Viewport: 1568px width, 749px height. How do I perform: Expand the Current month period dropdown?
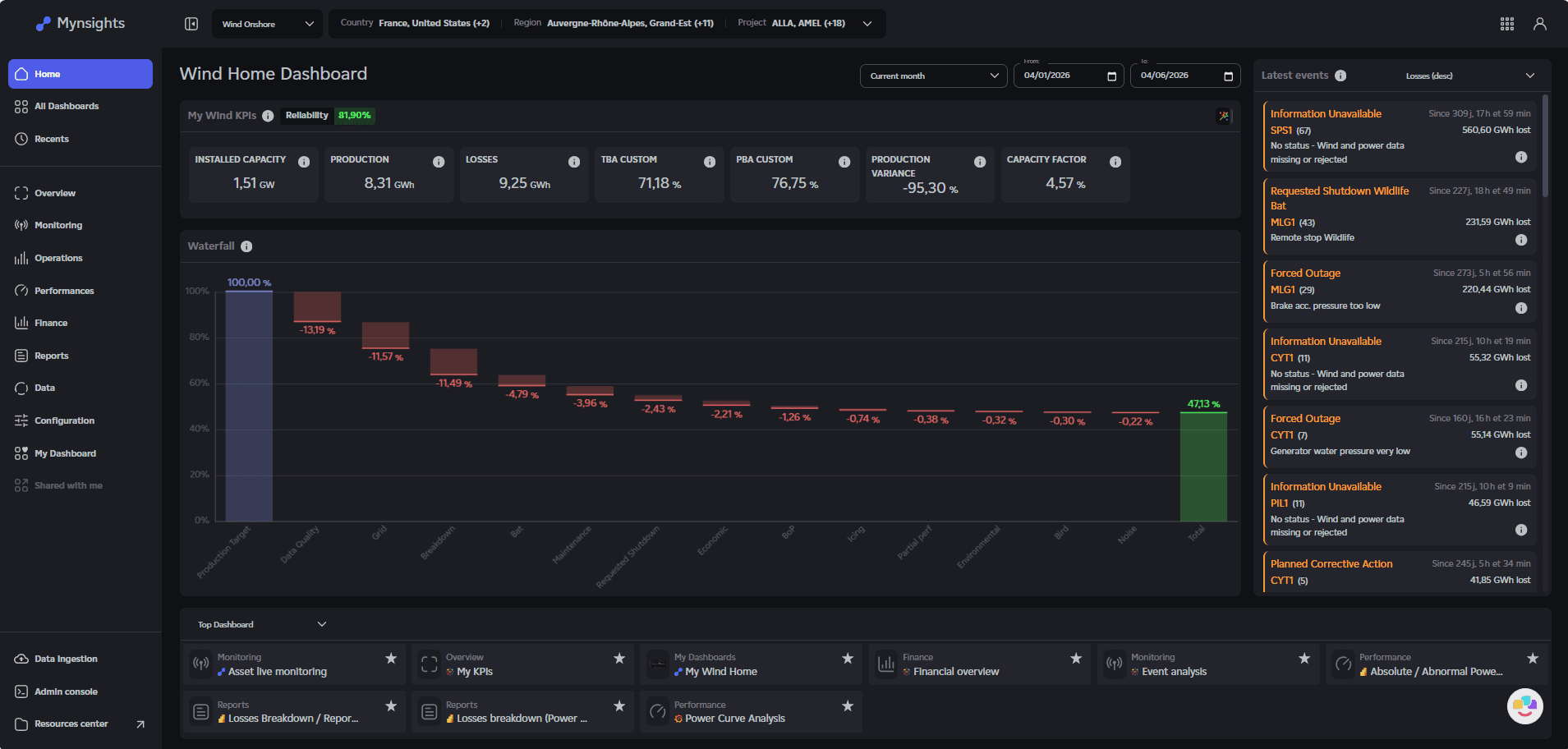[933, 76]
